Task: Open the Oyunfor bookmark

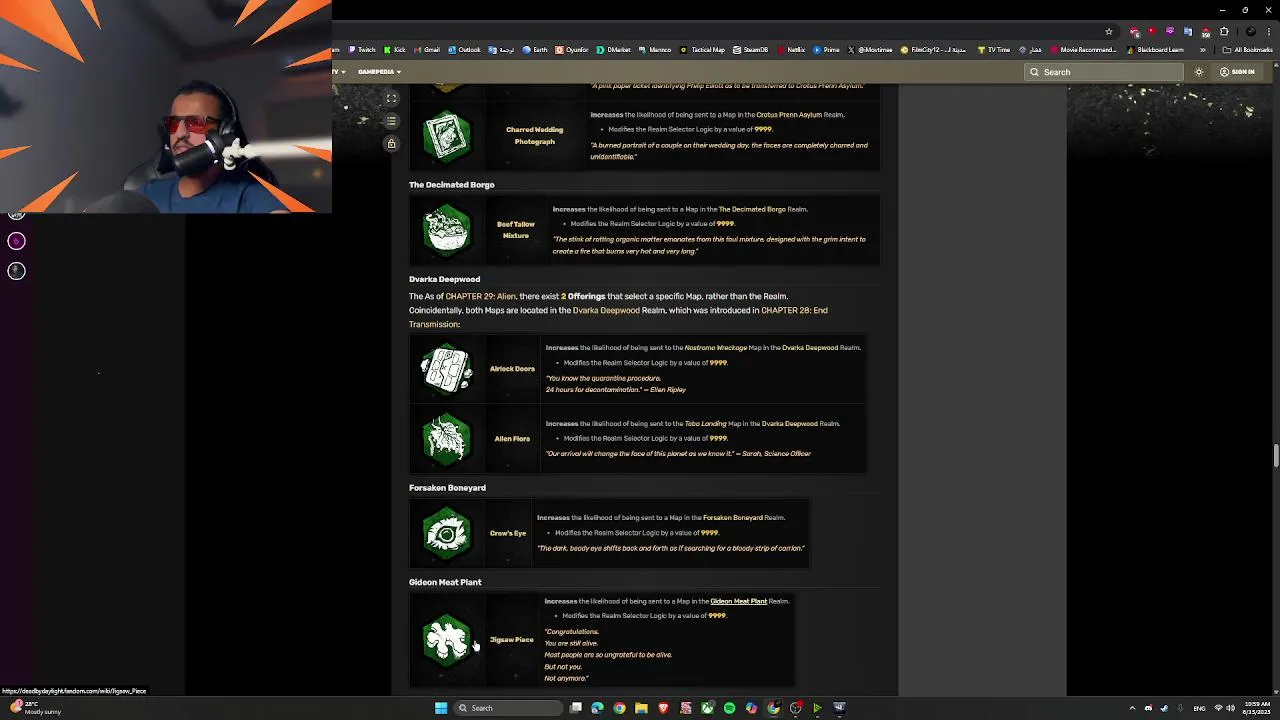Action: (x=572, y=50)
